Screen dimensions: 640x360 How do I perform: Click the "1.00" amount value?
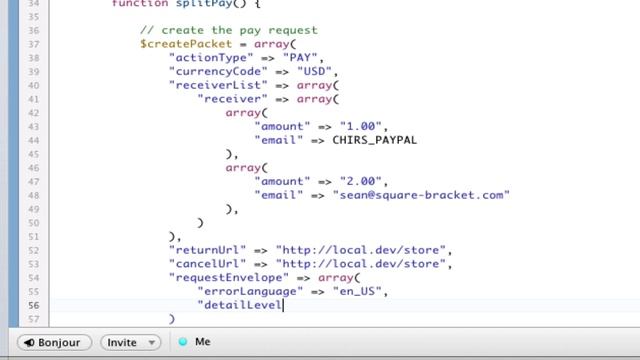360,126
